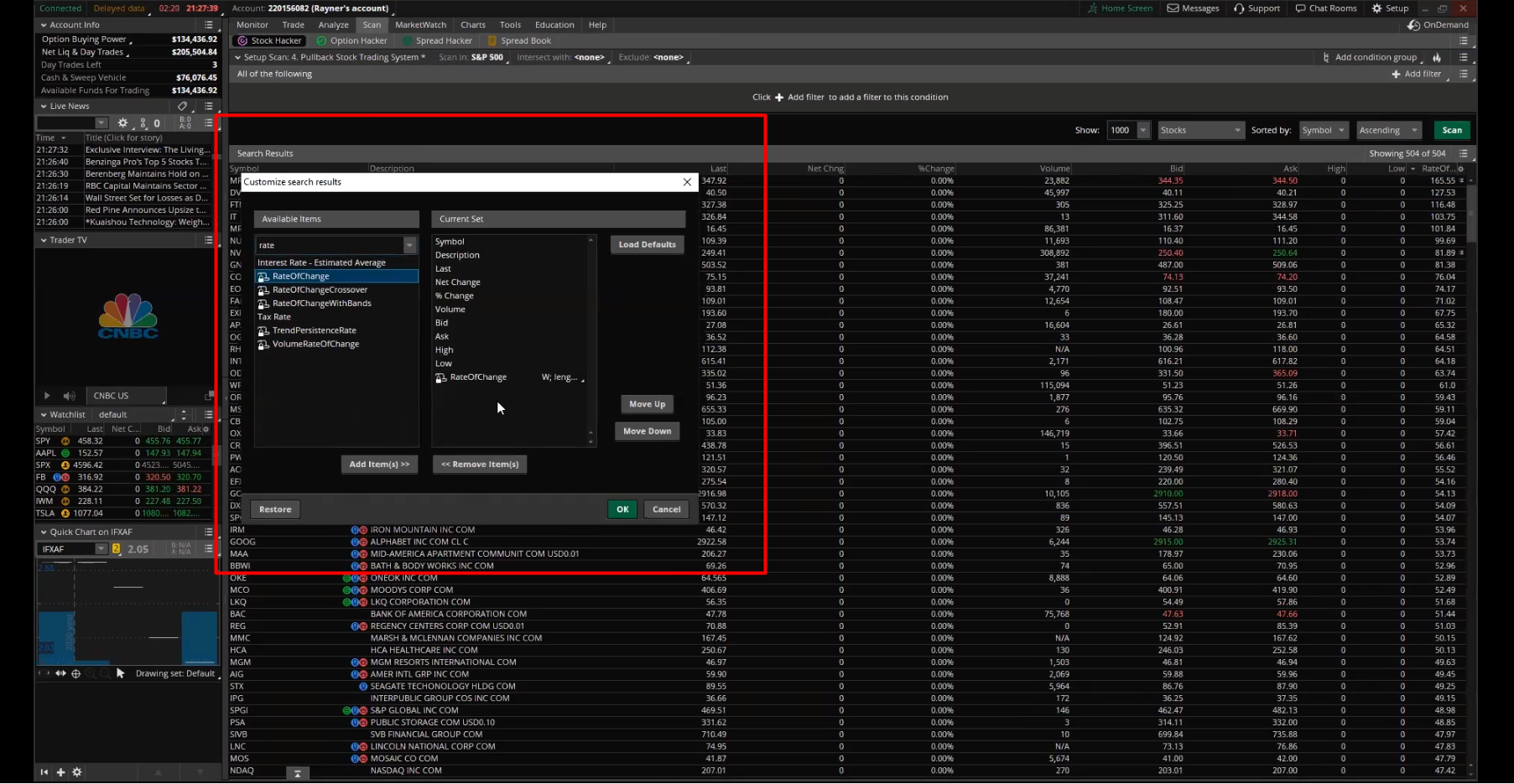The width and height of the screenshot is (1514, 784).
Task: Open the Trade tab
Action: (294, 25)
